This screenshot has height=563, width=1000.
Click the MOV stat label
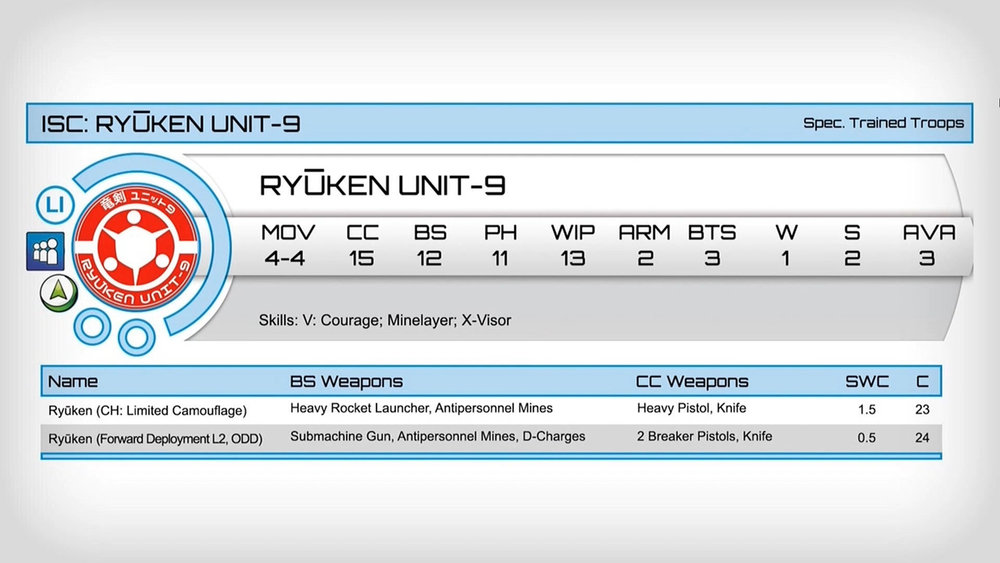[288, 233]
